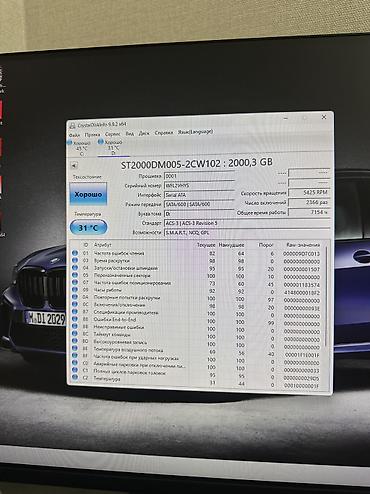
Task: Click status icon for Запуски/остановки шпинделя
Action: pos(75,268)
